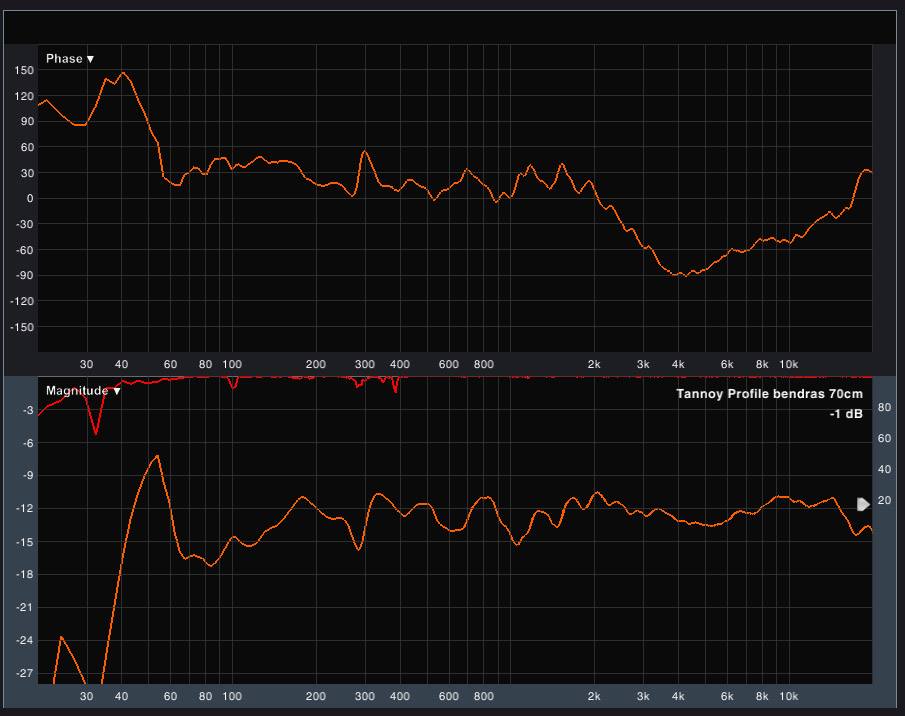Click the white coherence threshold arrow marker

864,504
